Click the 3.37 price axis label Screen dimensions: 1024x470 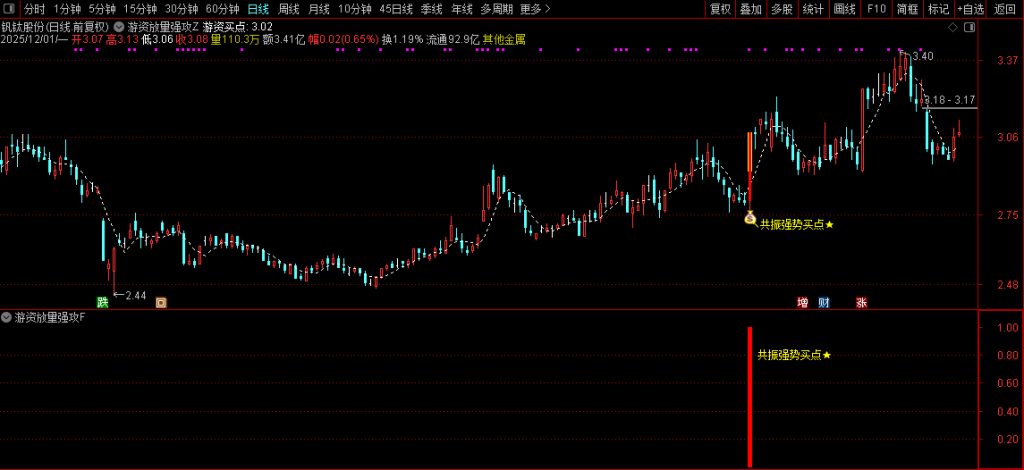coord(1008,60)
